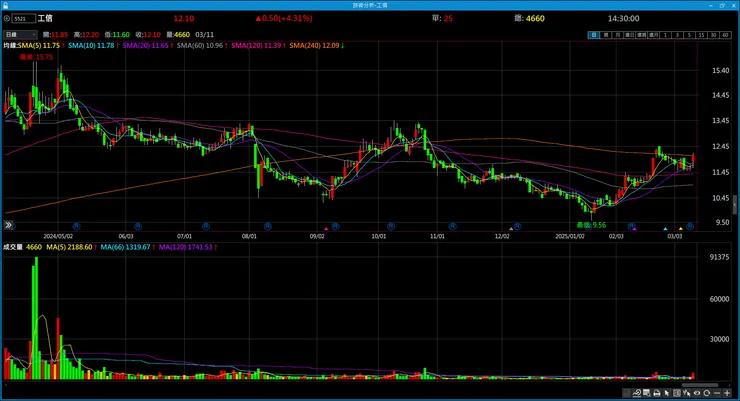Viewport: 740px width, 401px height.
Task: Click the stock code field showing 5521
Action: pyautogui.click(x=24, y=18)
